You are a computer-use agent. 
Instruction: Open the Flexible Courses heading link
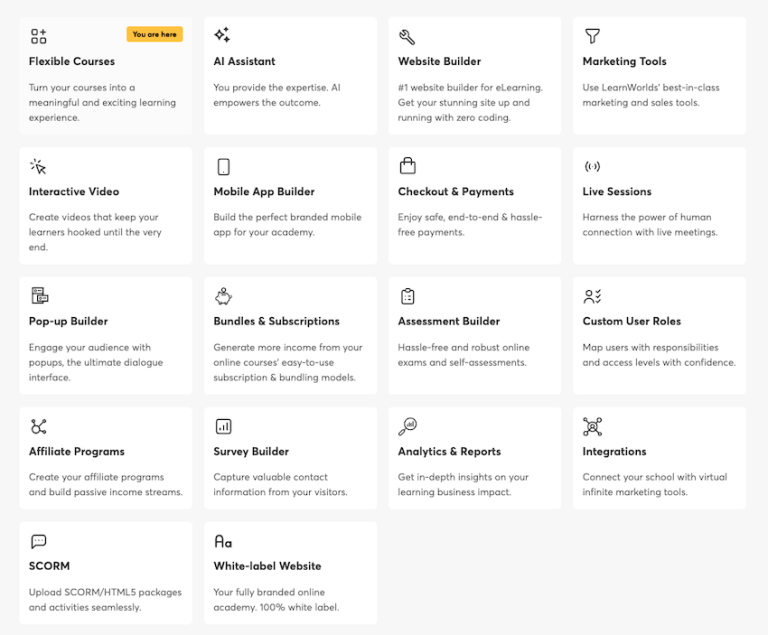[x=72, y=61]
